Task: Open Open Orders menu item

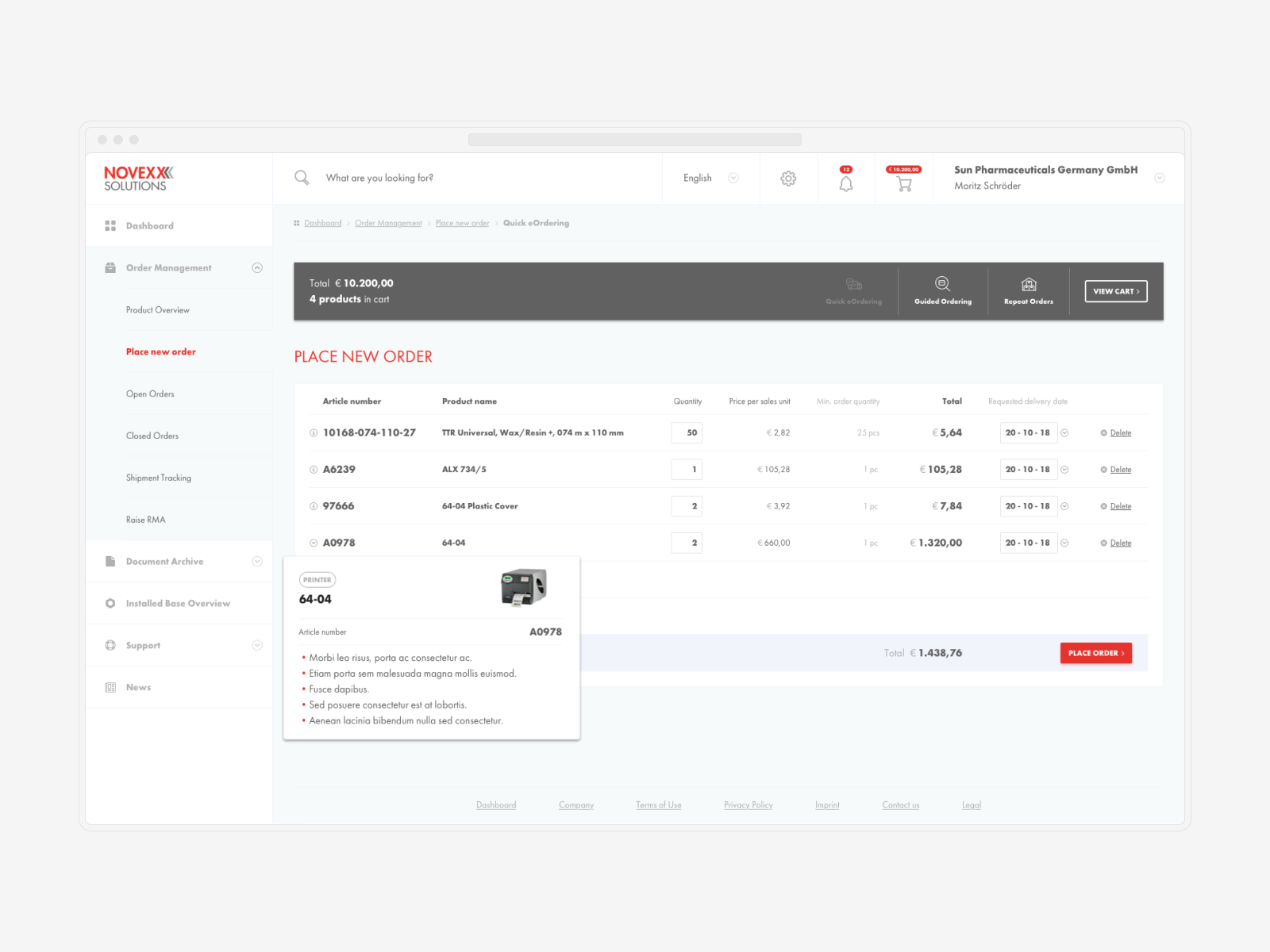Action: pos(150,393)
